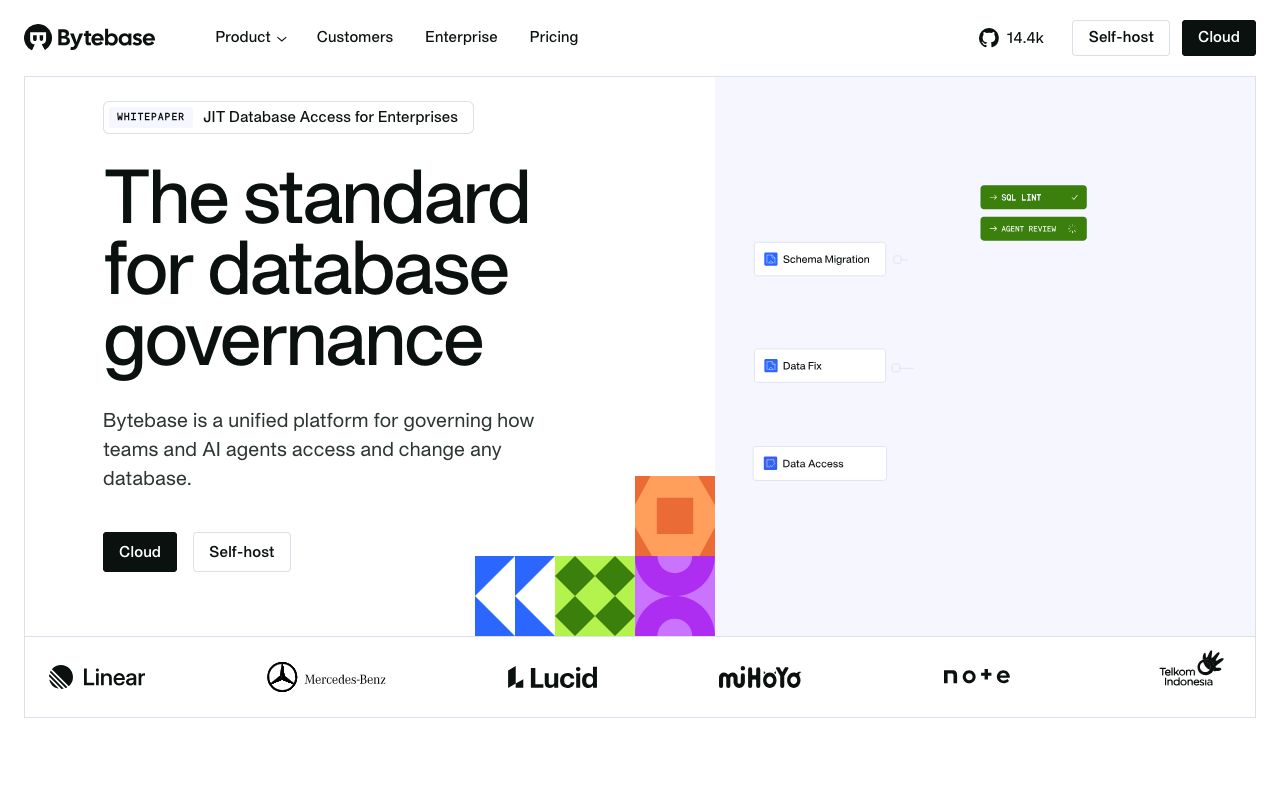Viewport: 1280px width, 800px height.
Task: Click the Bytebase logo icon
Action: click(x=38, y=38)
